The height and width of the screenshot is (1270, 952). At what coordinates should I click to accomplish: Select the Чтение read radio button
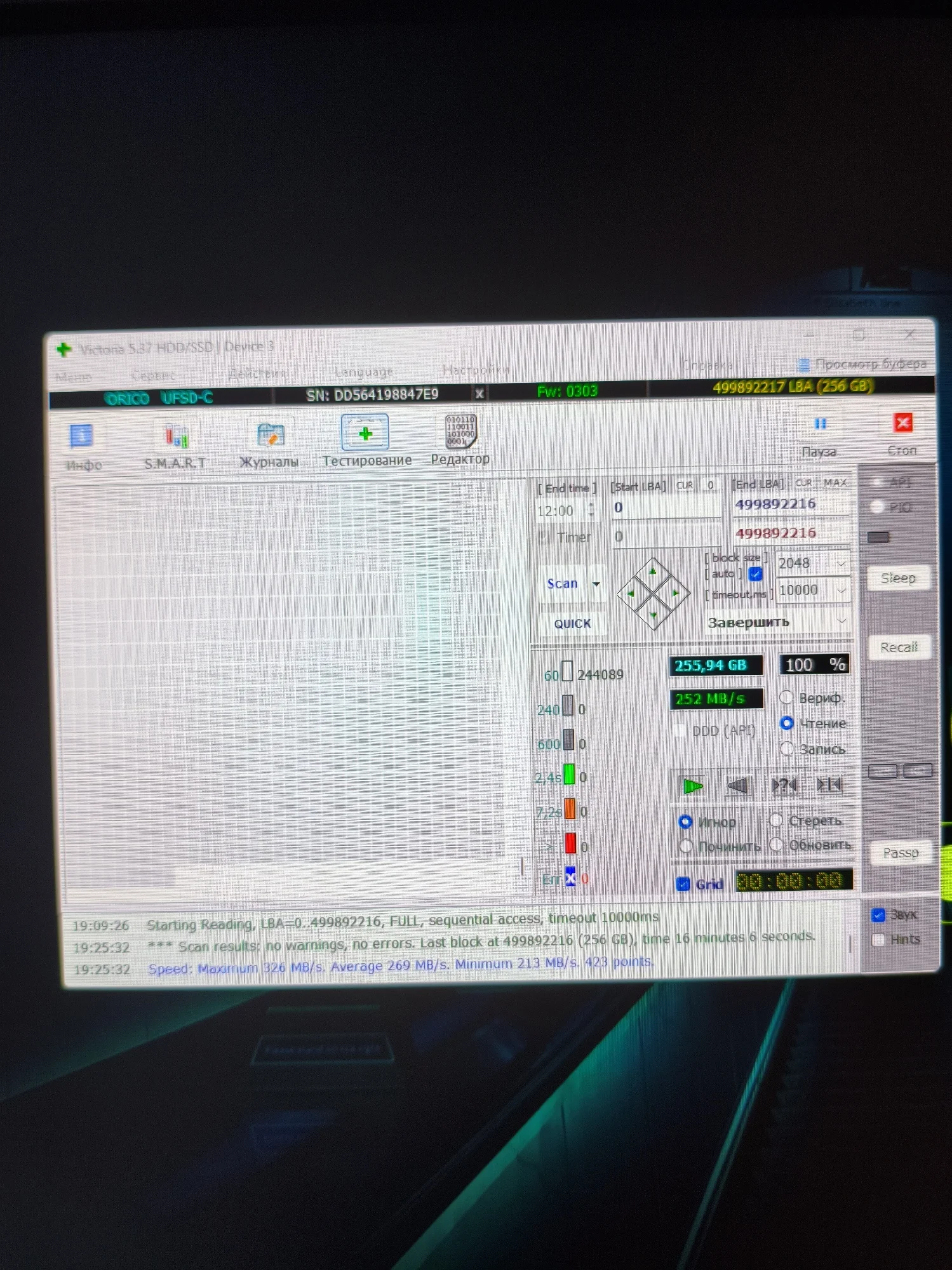[x=786, y=723]
